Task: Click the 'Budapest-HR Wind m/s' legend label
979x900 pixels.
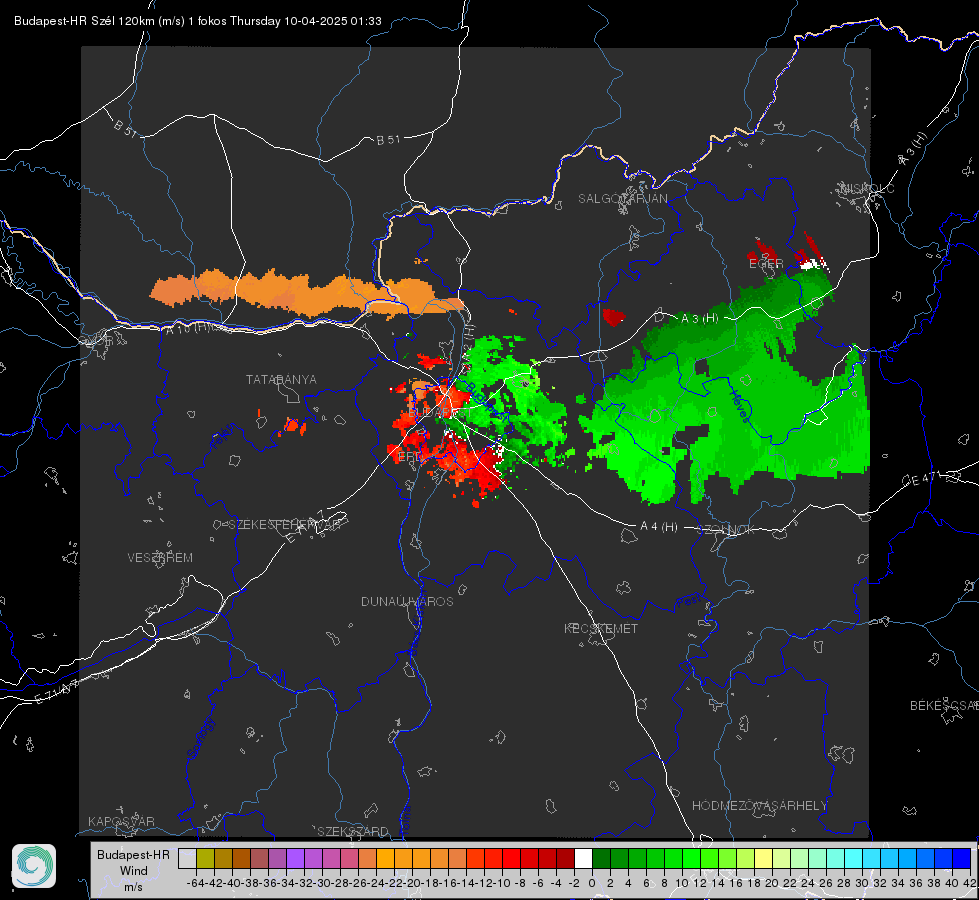Action: [133, 871]
